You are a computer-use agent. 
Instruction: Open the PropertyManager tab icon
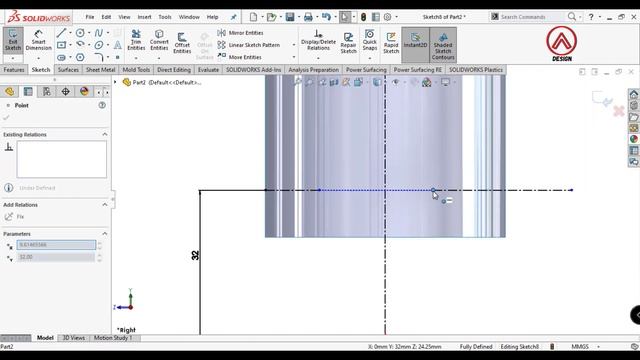pyautogui.click(x=28, y=91)
